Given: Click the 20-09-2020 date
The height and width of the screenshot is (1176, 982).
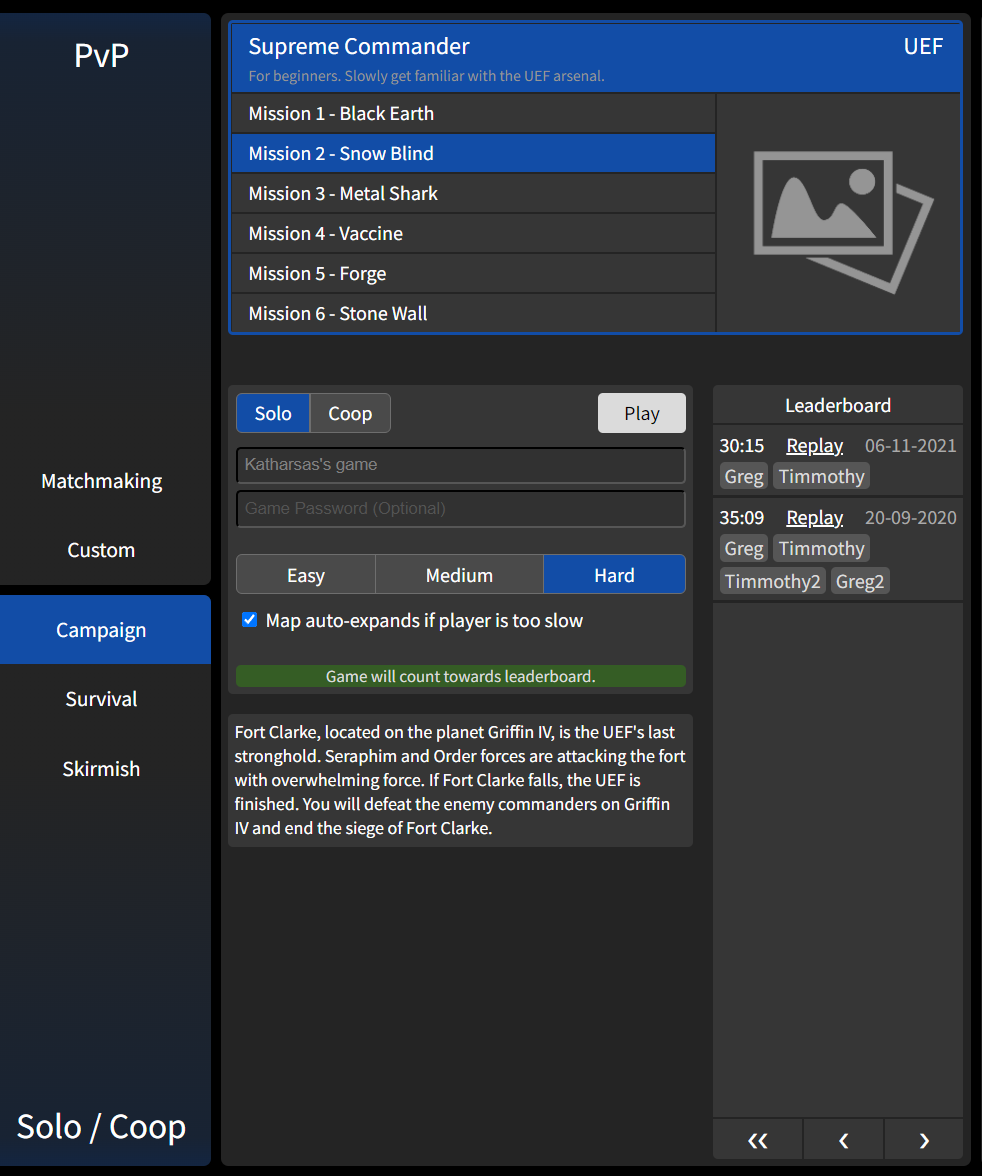Looking at the screenshot, I should 911,518.
